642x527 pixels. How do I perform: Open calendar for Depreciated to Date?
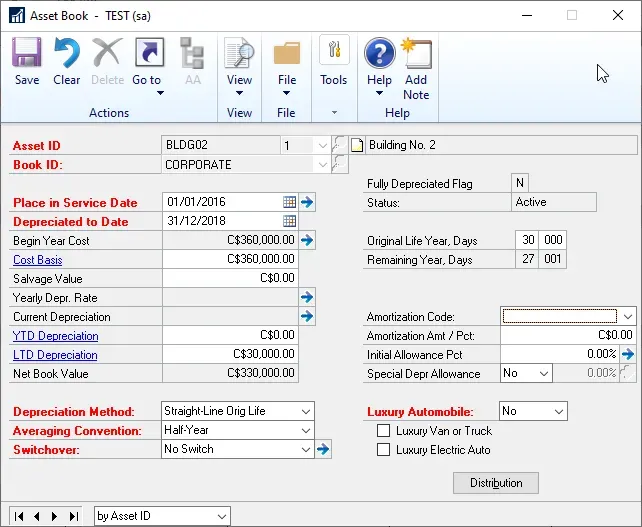289,221
